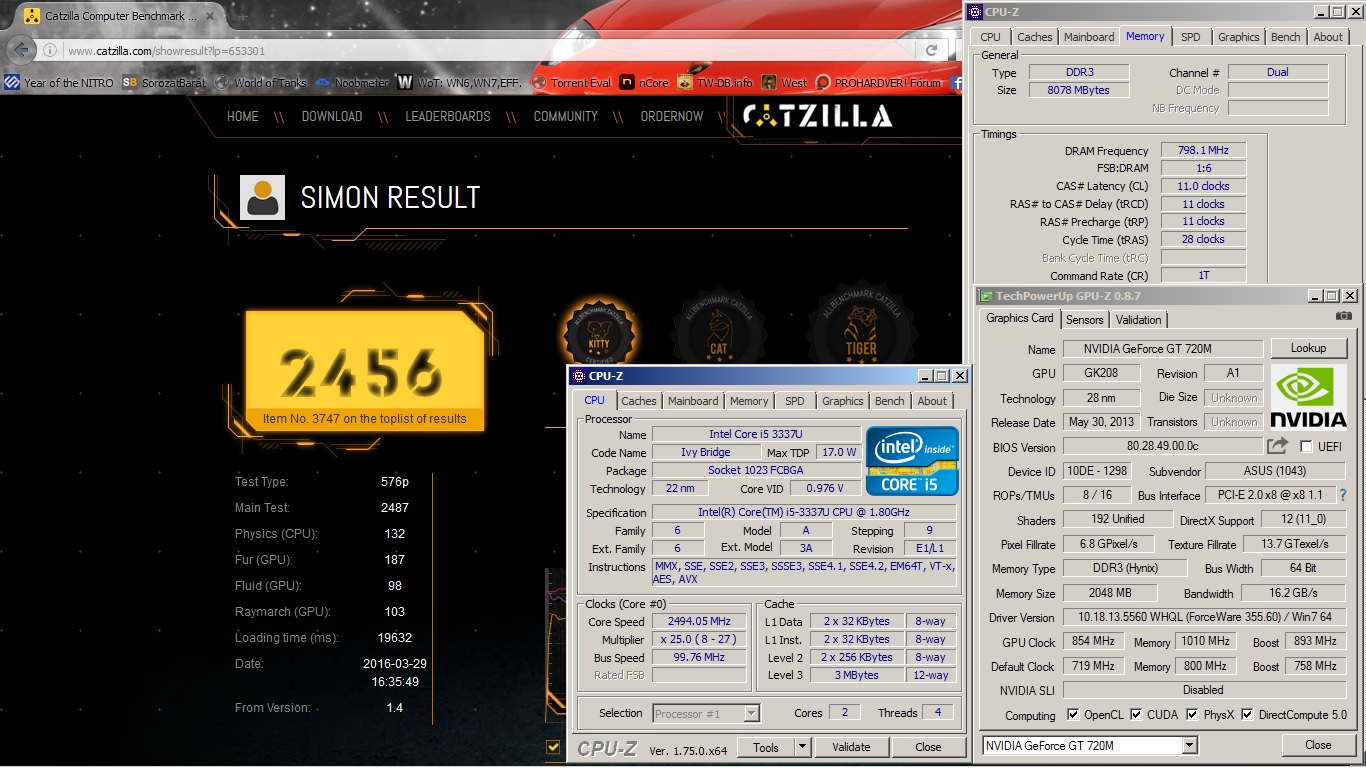
Task: Open the DOWNLOAD link on Catzilla
Action: (x=332, y=116)
